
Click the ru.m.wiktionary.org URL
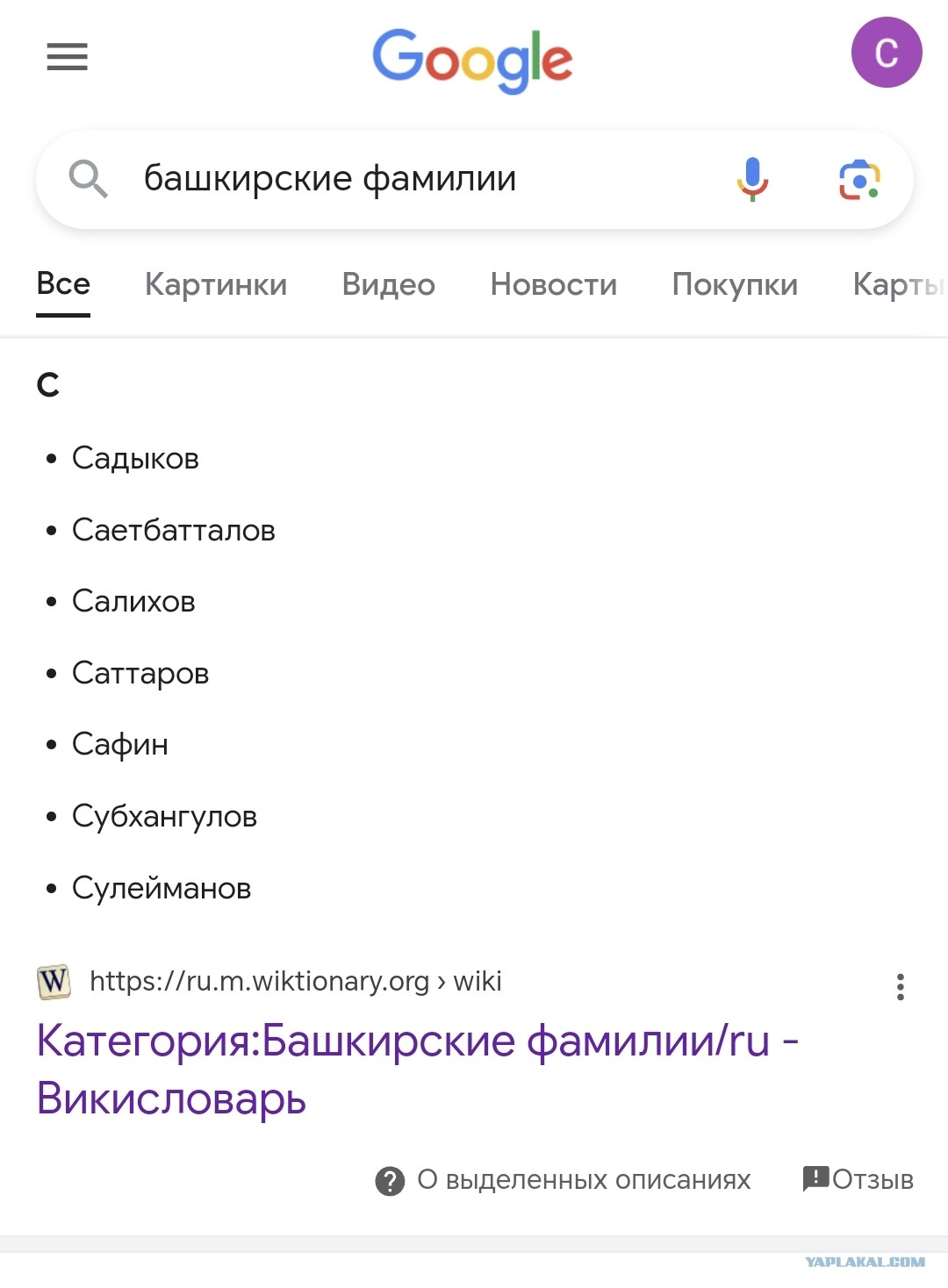(296, 981)
